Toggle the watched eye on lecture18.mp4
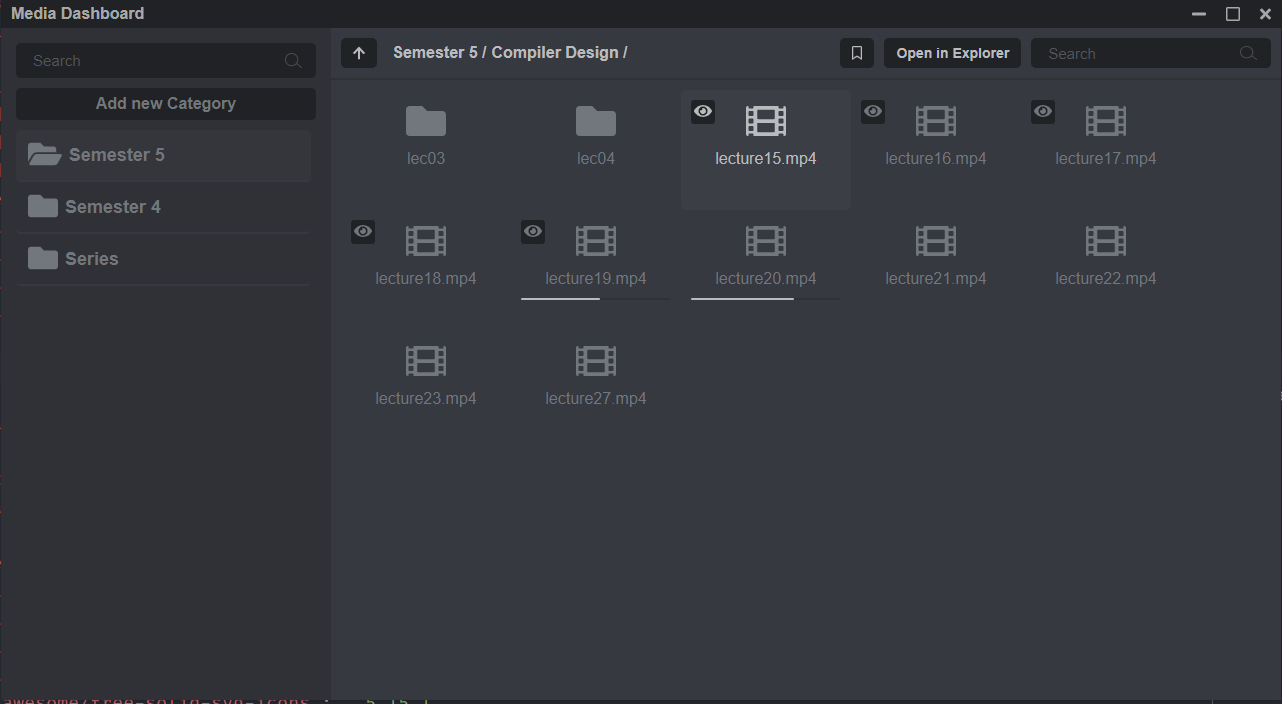 click(x=363, y=232)
